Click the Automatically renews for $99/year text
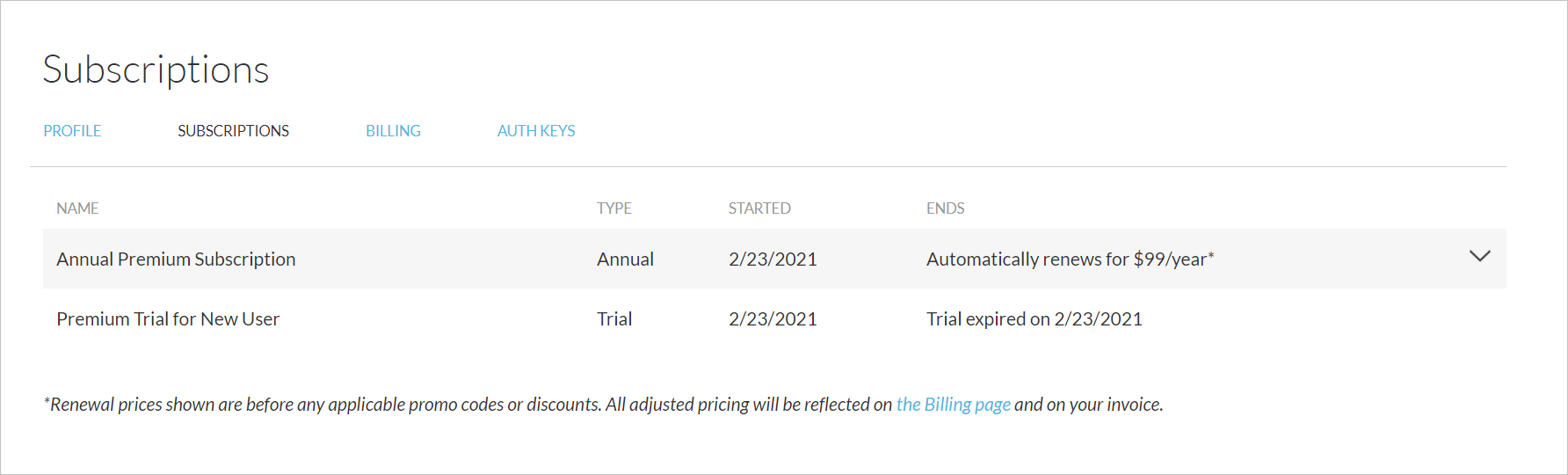This screenshot has height=475, width=1568. (x=1069, y=259)
